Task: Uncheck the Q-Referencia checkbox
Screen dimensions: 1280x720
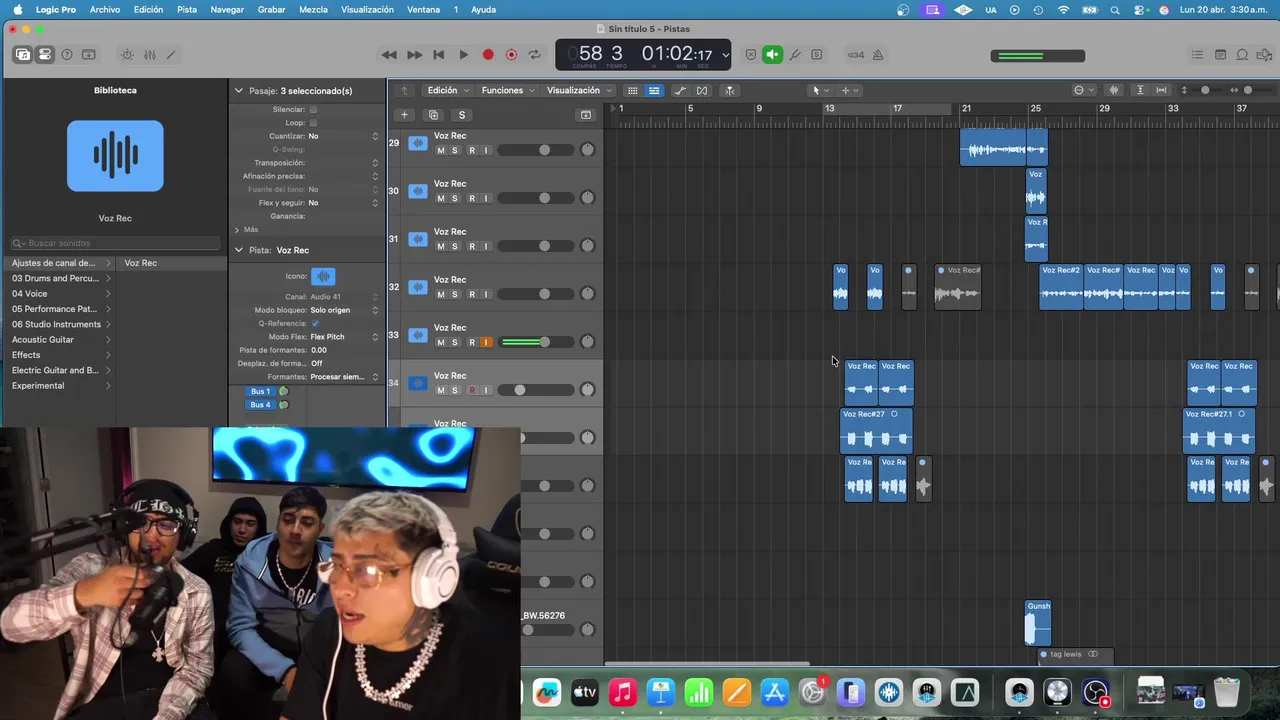Action: click(x=315, y=323)
